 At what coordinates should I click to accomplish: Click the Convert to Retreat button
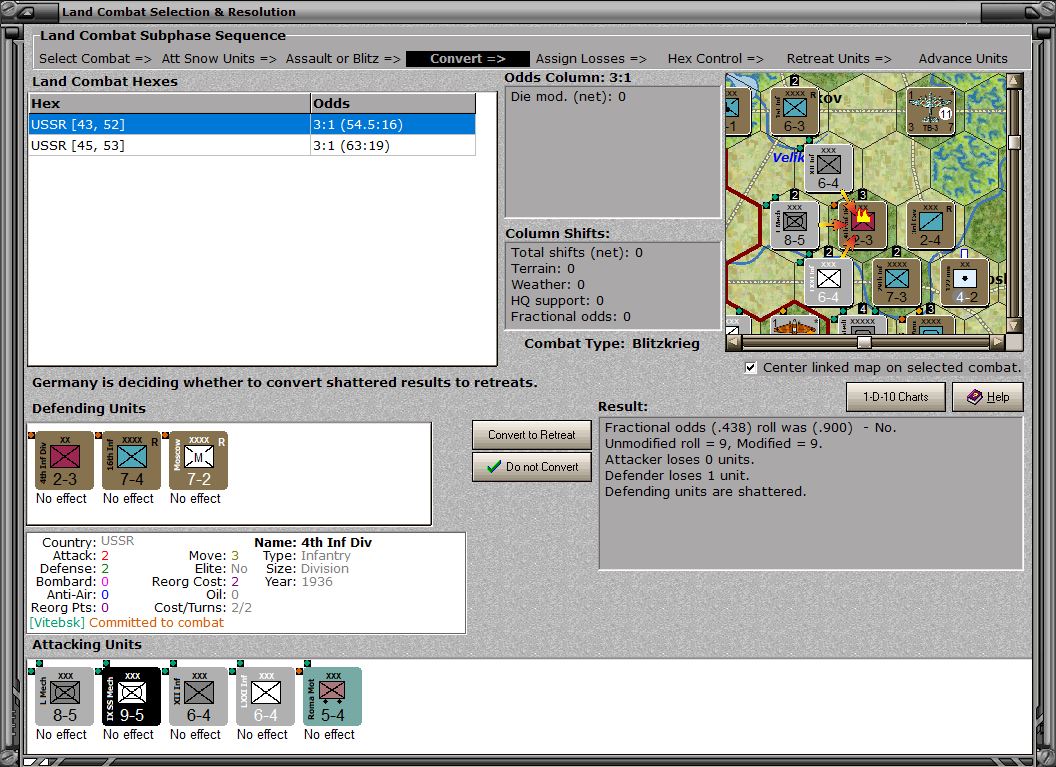[x=531, y=434]
